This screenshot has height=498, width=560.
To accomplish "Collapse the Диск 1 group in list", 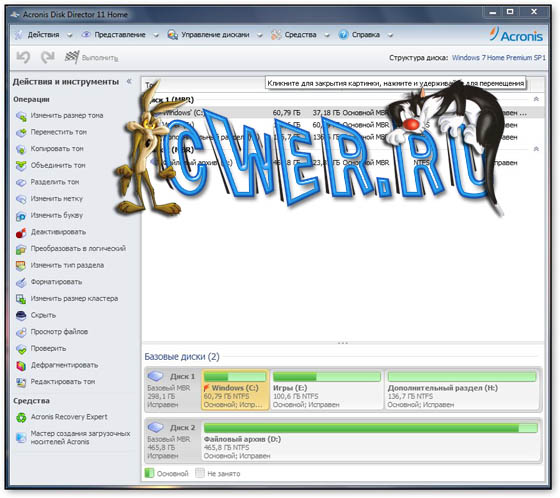I will [x=536, y=99].
